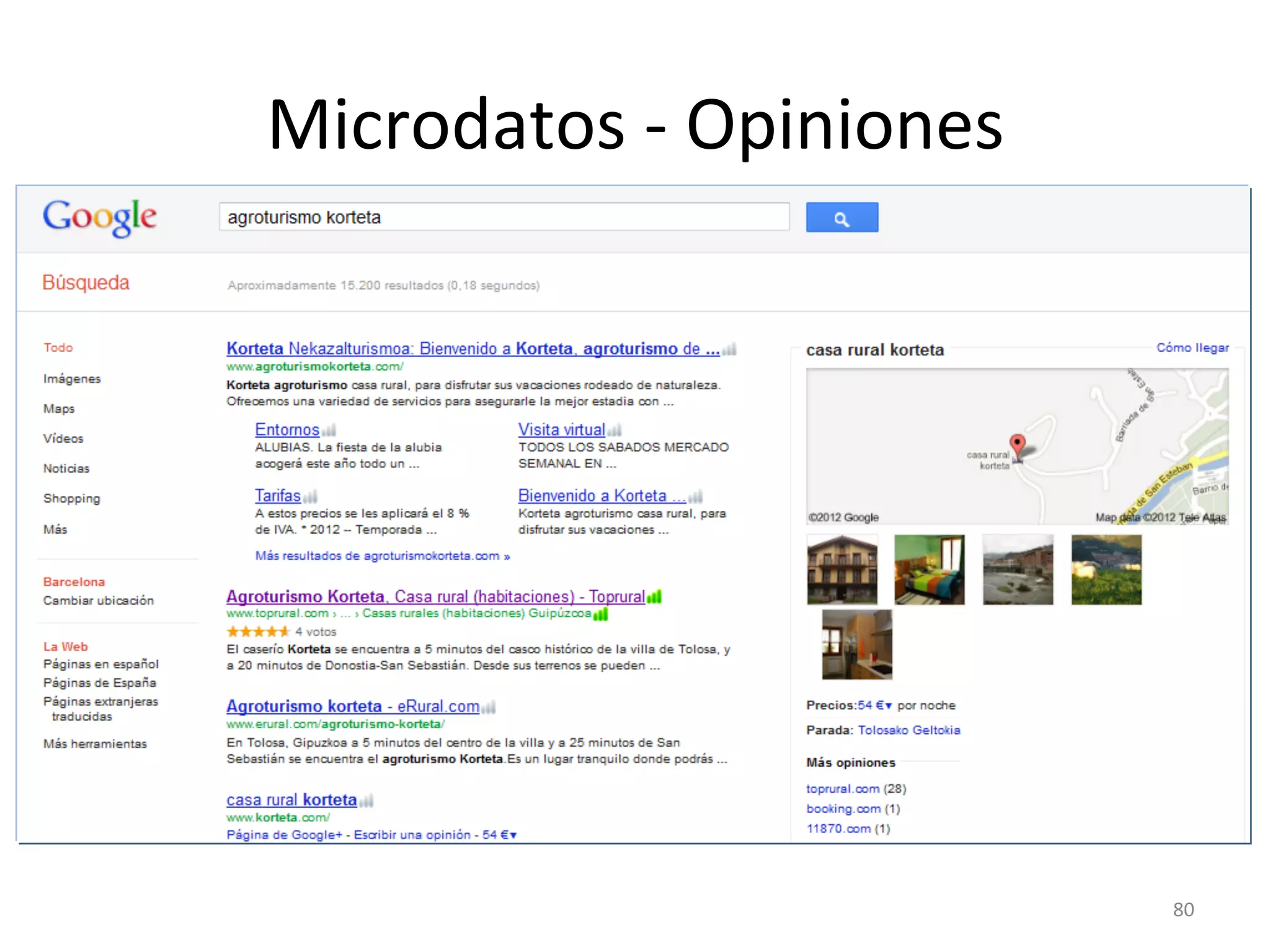This screenshot has width=1270, height=952.
Task: Select Páginas en español filter
Action: point(101,664)
